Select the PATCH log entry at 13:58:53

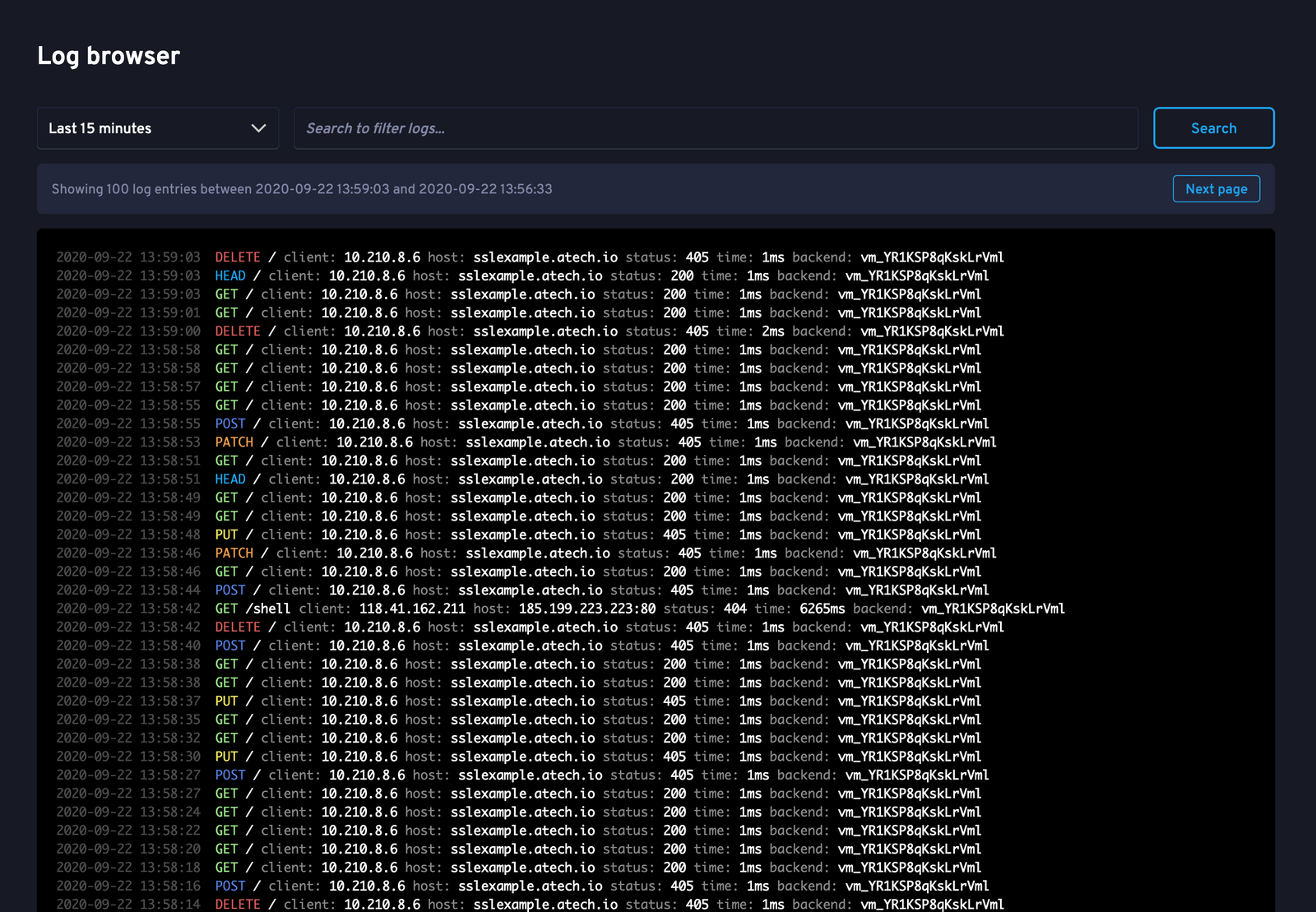(x=526, y=442)
